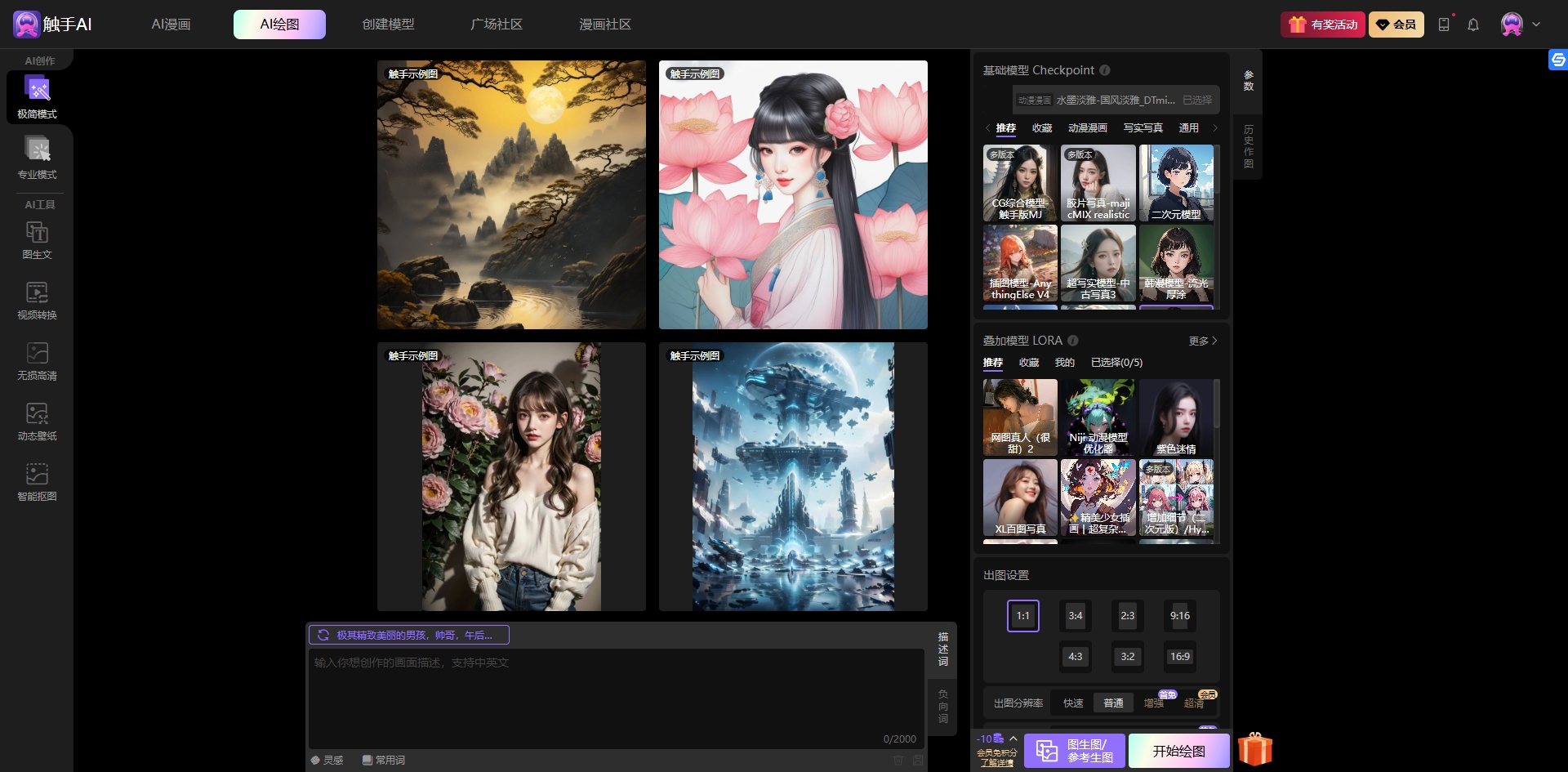
Task: Click the notification bell icon
Action: pyautogui.click(x=1472, y=25)
